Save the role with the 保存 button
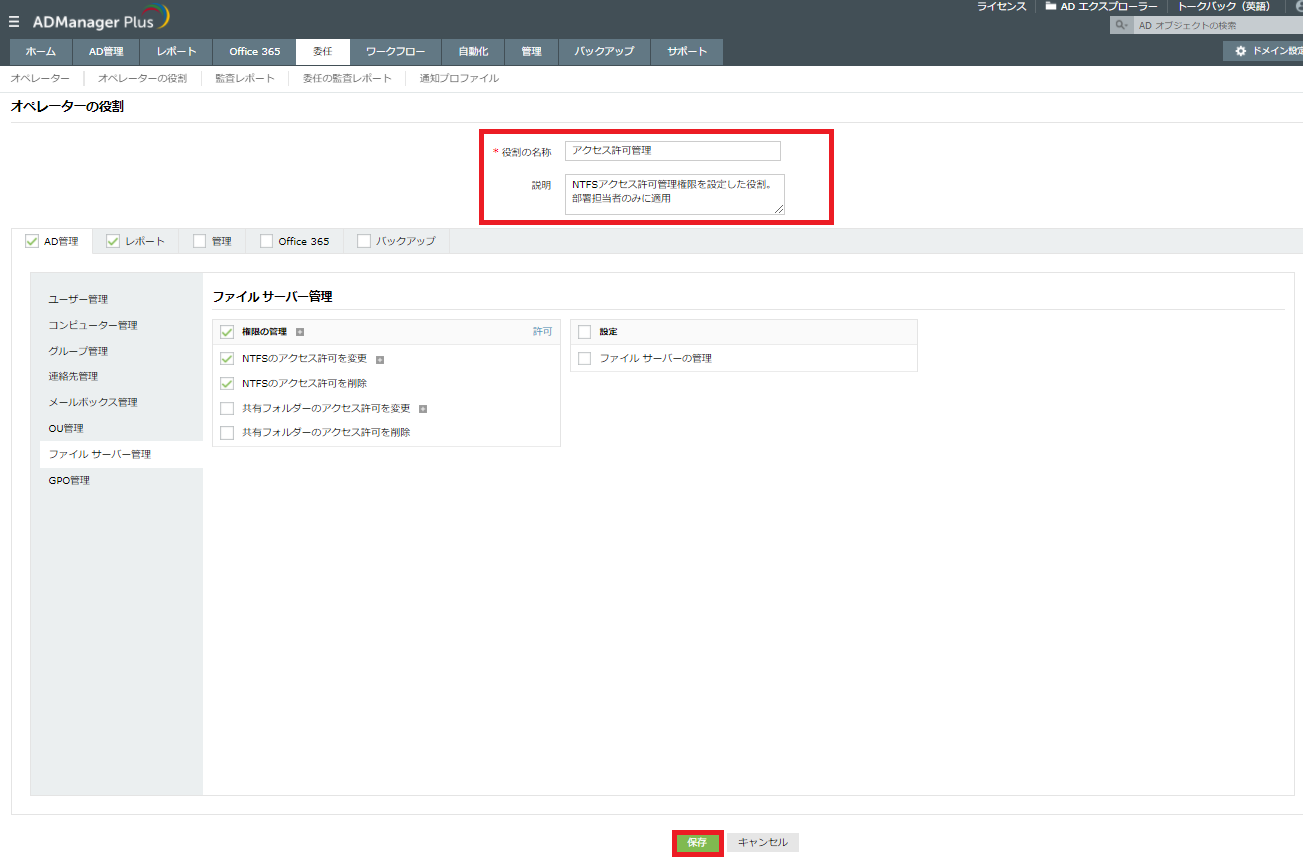This screenshot has width=1303, height=861. (697, 843)
